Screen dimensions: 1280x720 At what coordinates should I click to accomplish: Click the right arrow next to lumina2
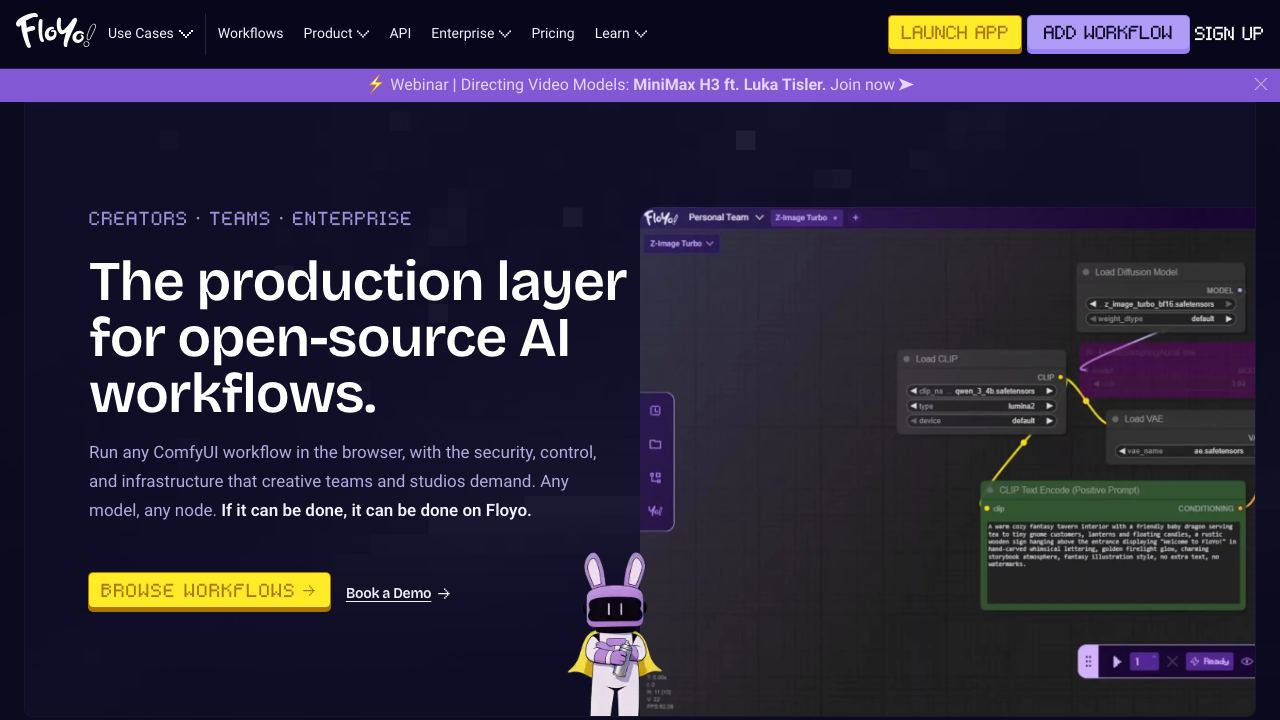click(x=1049, y=406)
